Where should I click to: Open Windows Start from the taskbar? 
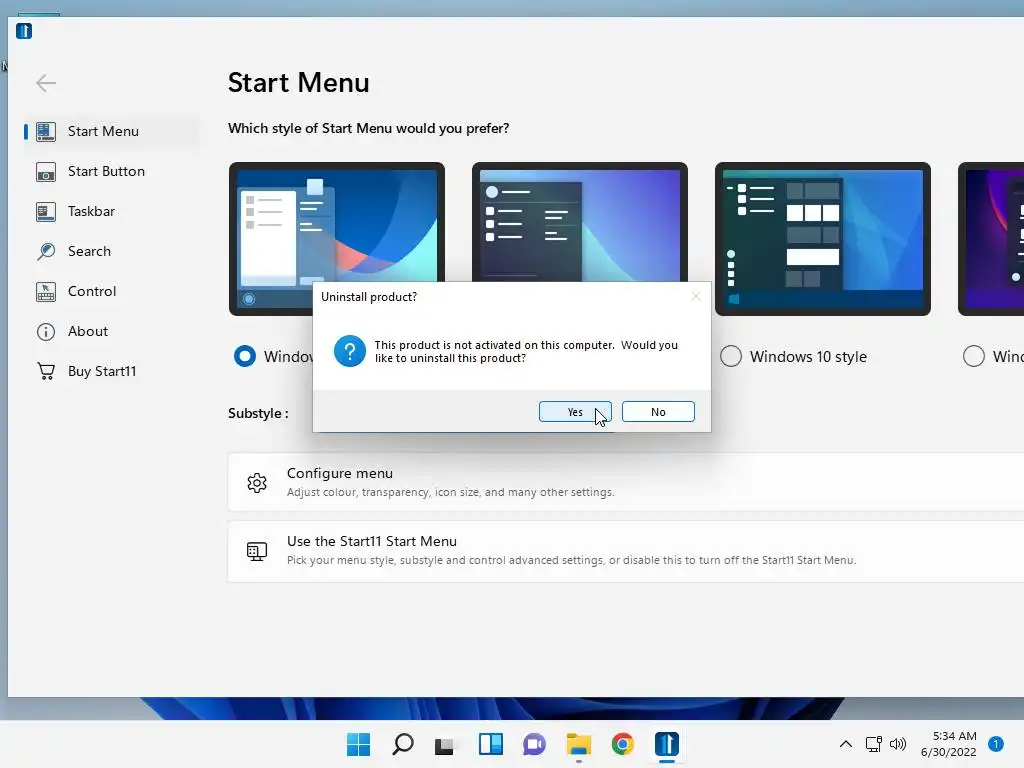[359, 744]
